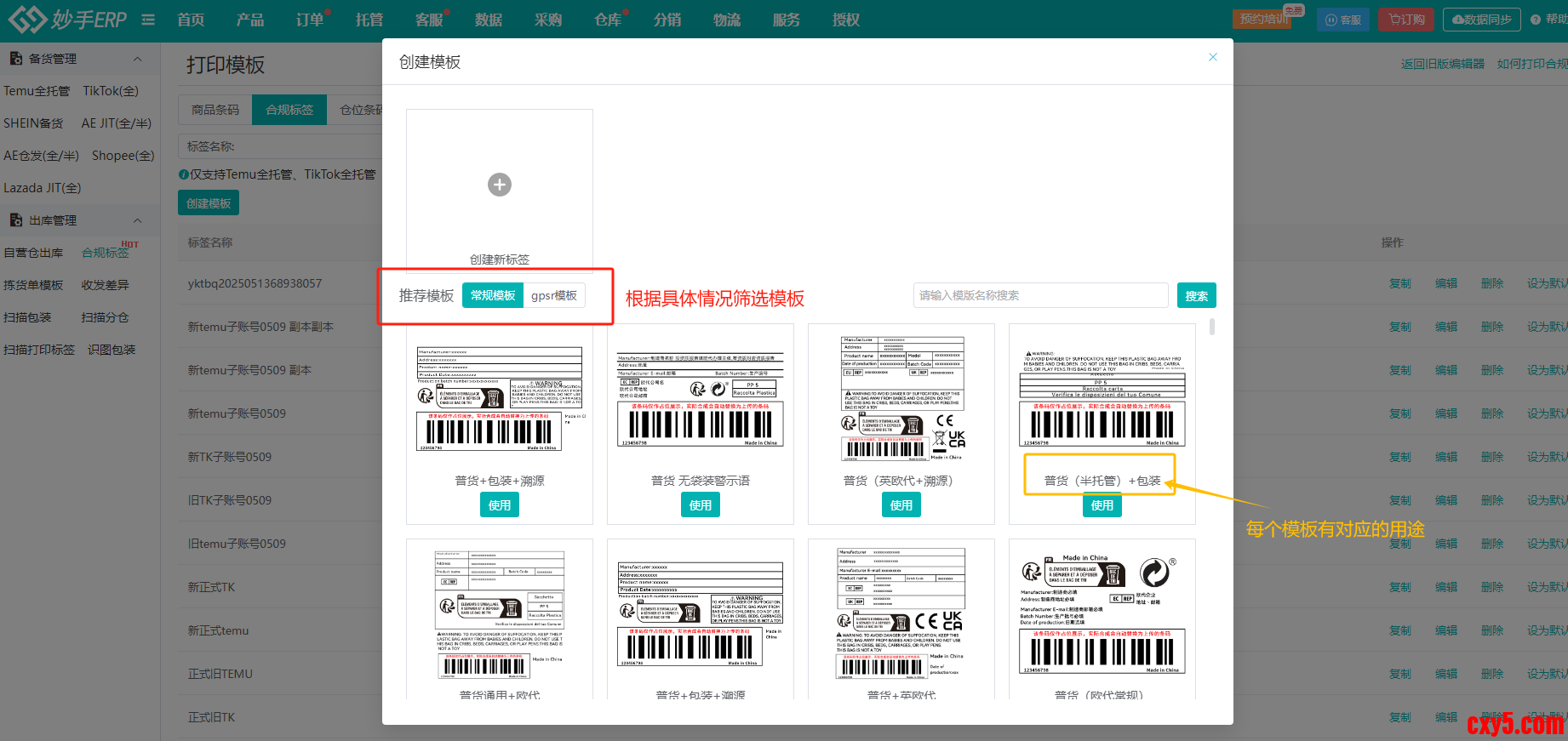Open the 帮助 question mark icon

1536,20
